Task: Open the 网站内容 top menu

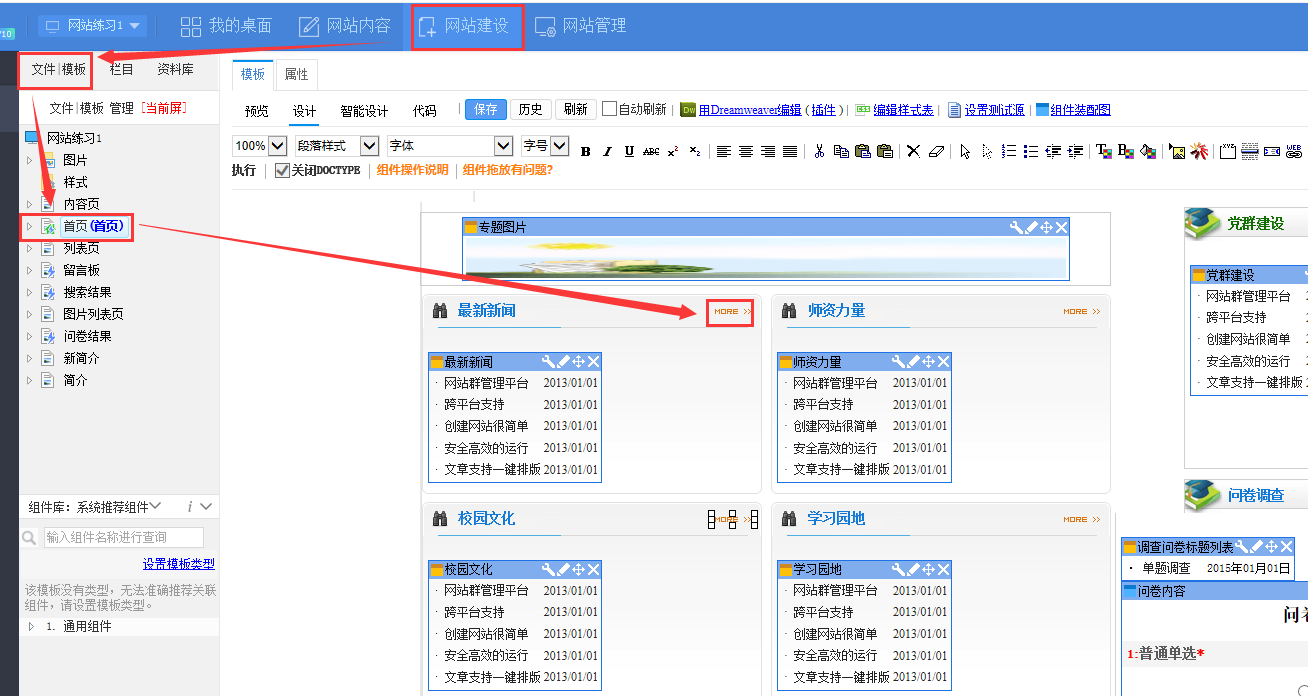Action: point(345,25)
